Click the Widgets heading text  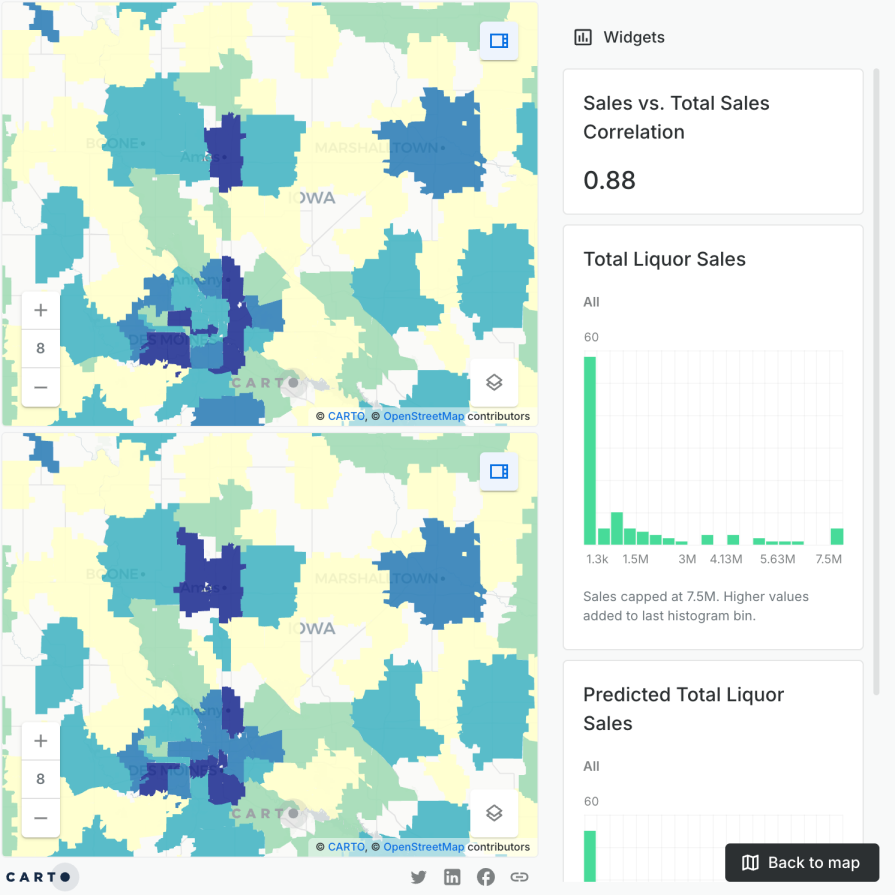634,38
